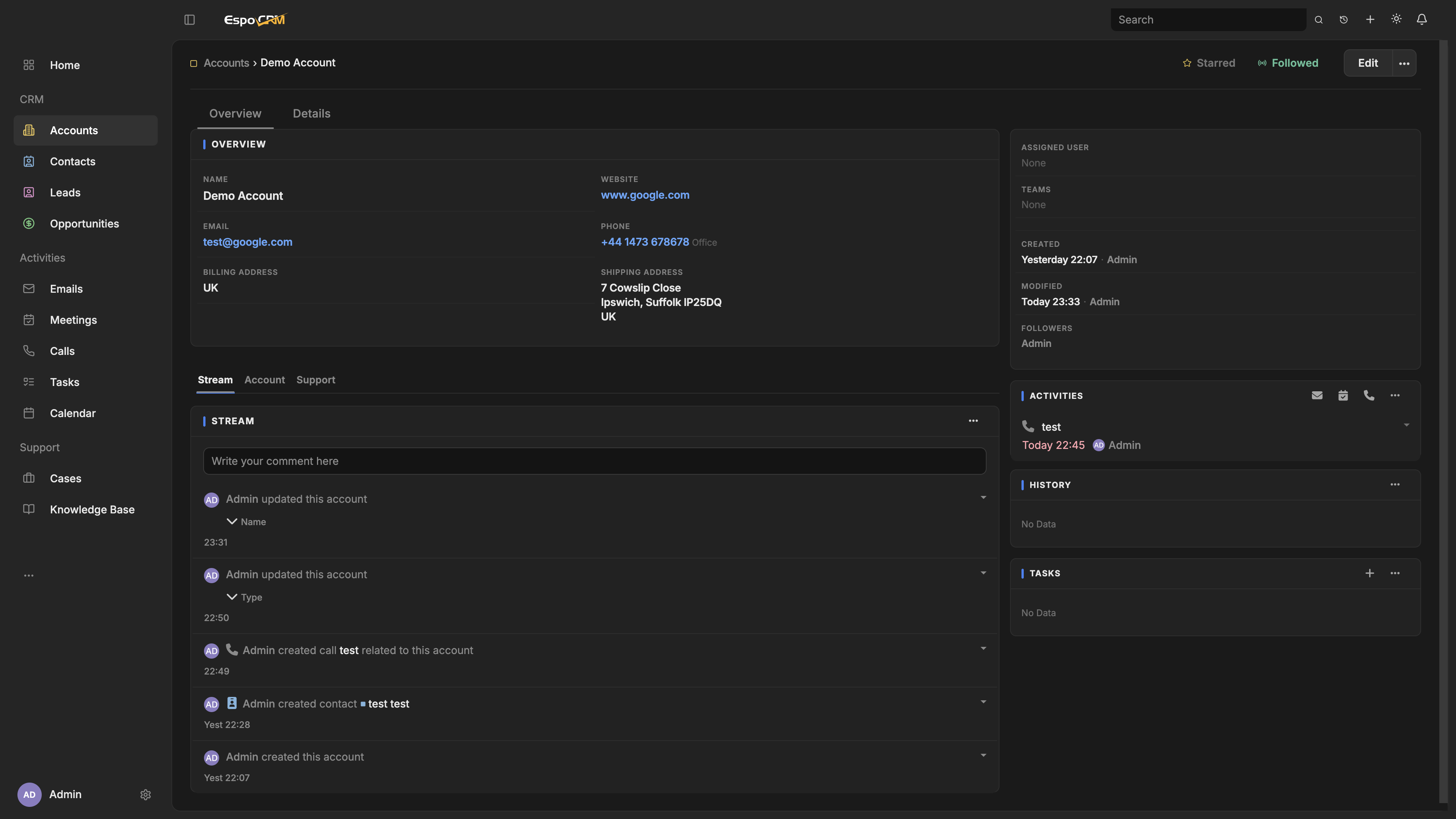Open Opportunities in the sidebar

click(x=85, y=224)
